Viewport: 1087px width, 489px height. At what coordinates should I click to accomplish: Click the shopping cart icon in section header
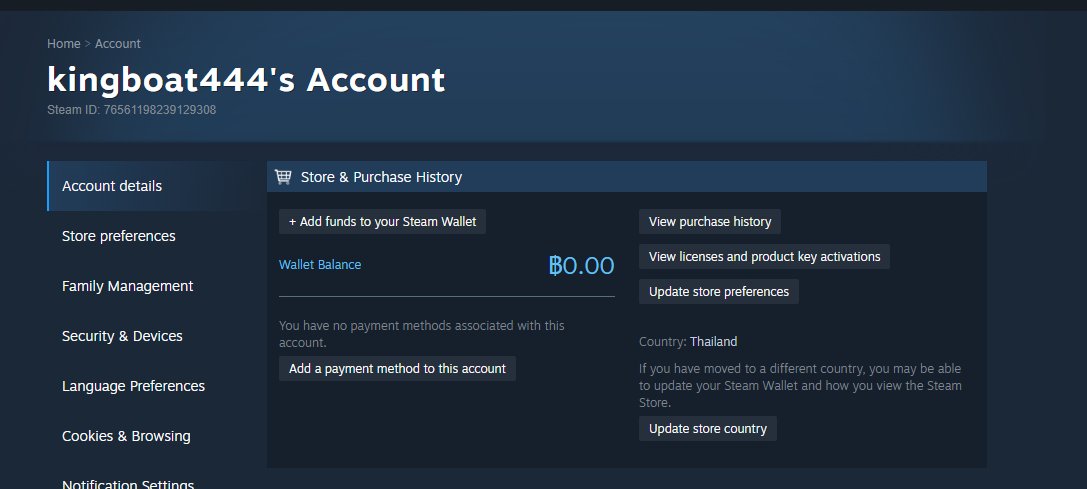(283, 177)
